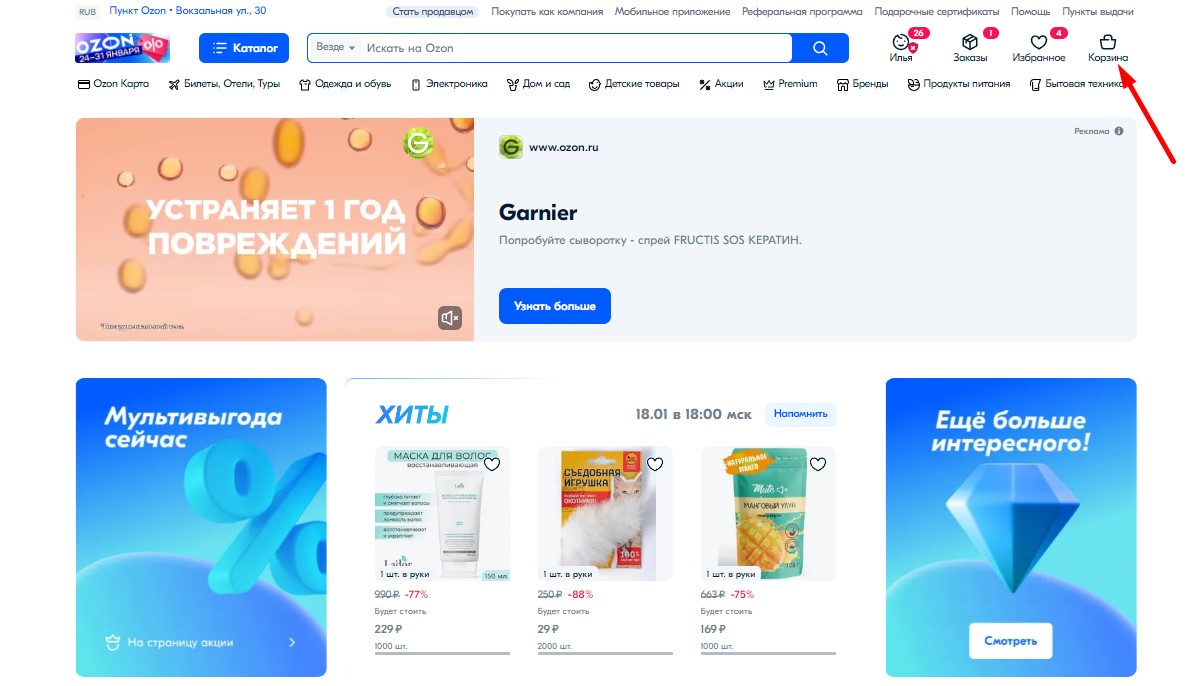Focus the Искать на Ozon search field
Viewport: 1195px width, 686px height.
(576, 48)
